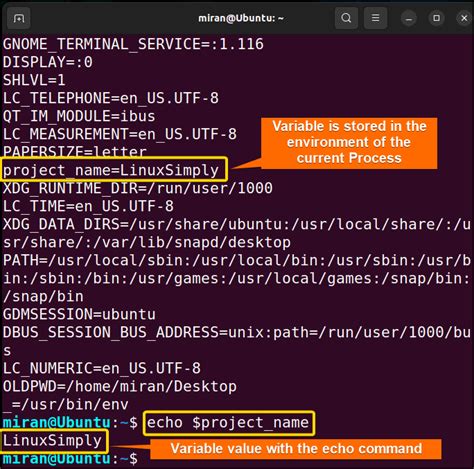
Task: Click the last empty prompt line
Action: 70,459
